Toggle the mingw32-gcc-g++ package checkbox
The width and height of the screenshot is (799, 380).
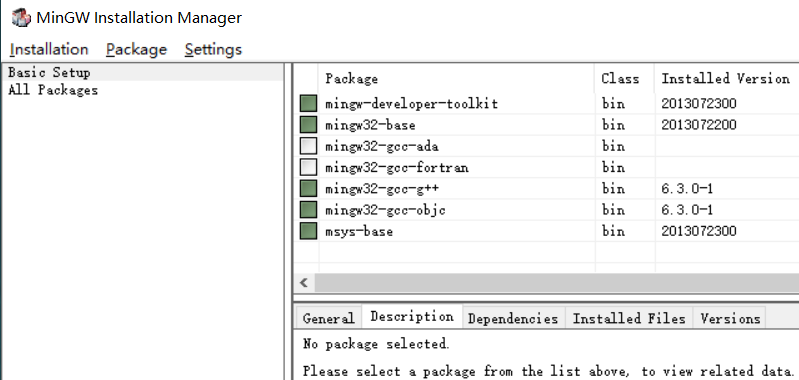(308, 189)
